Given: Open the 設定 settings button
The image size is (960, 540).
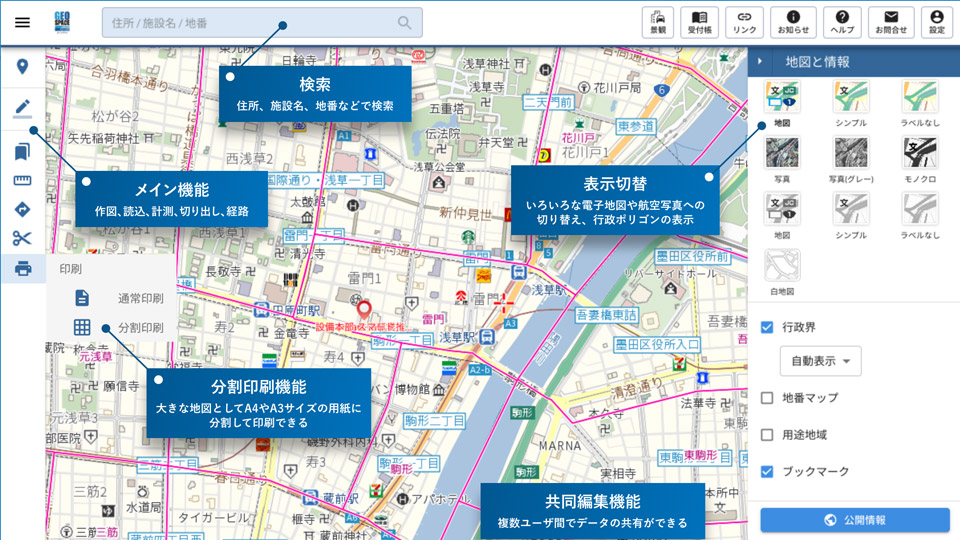Looking at the screenshot, I should click(x=936, y=22).
